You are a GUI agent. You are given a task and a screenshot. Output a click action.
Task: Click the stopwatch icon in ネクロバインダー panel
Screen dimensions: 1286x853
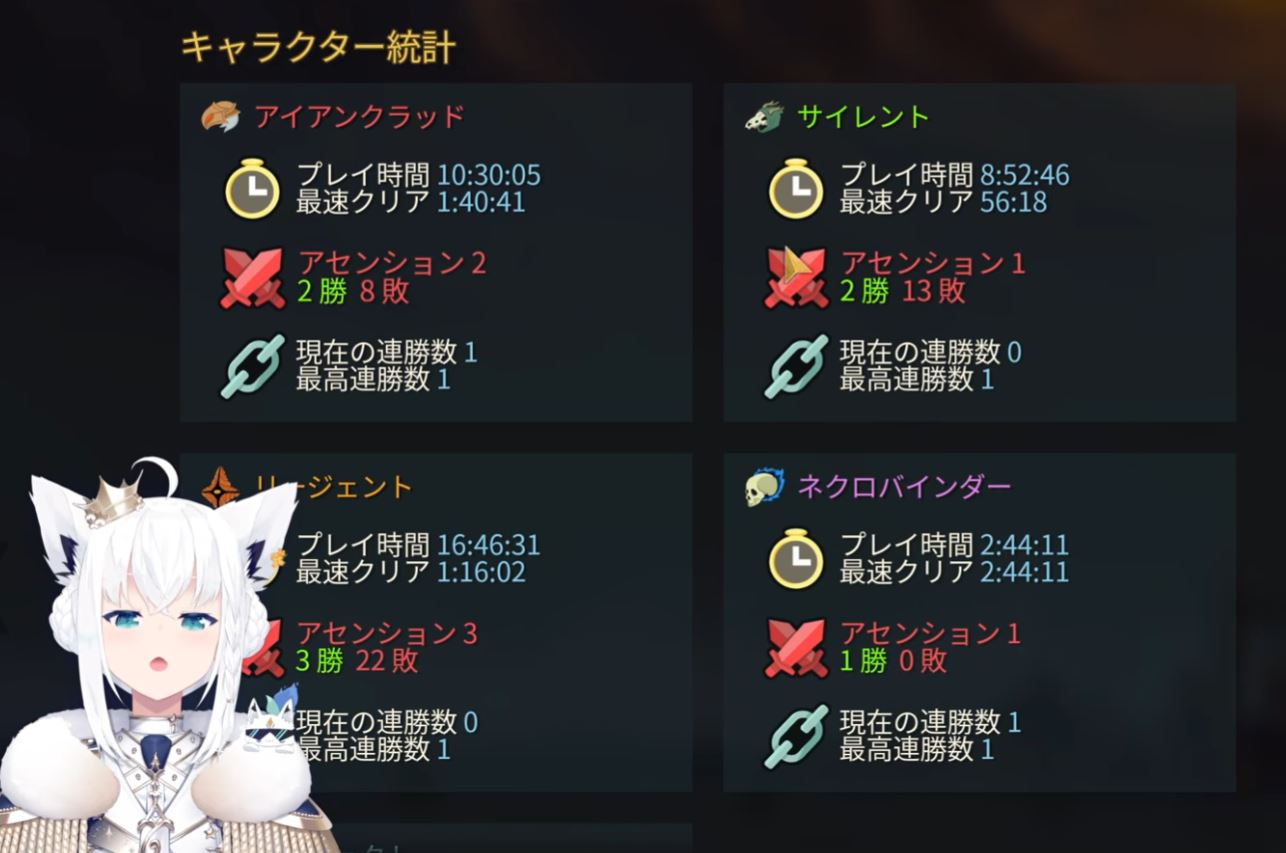(x=796, y=558)
